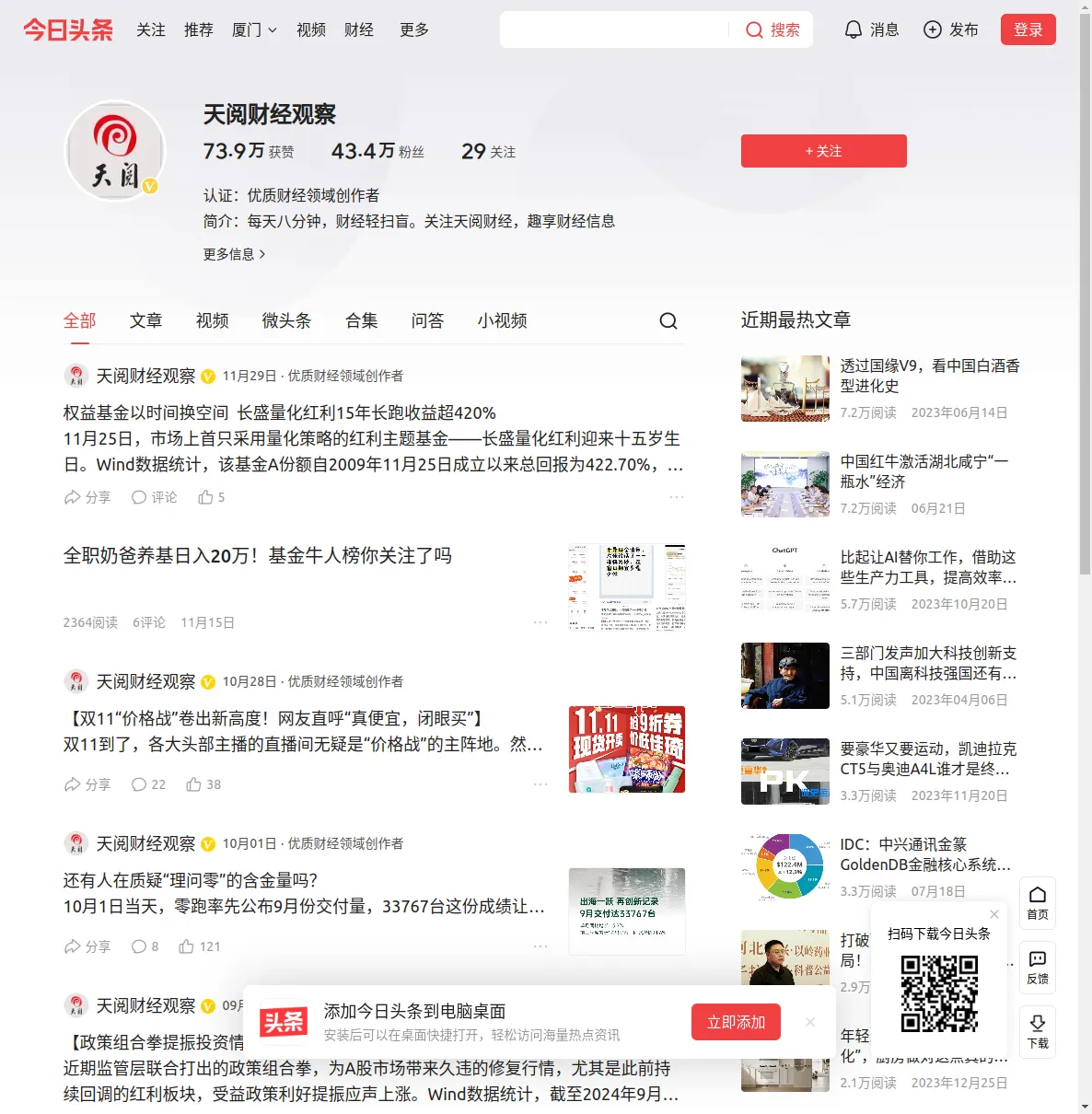1092x1114 pixels.
Task: Open more options for 理问零 post
Action: 540,946
